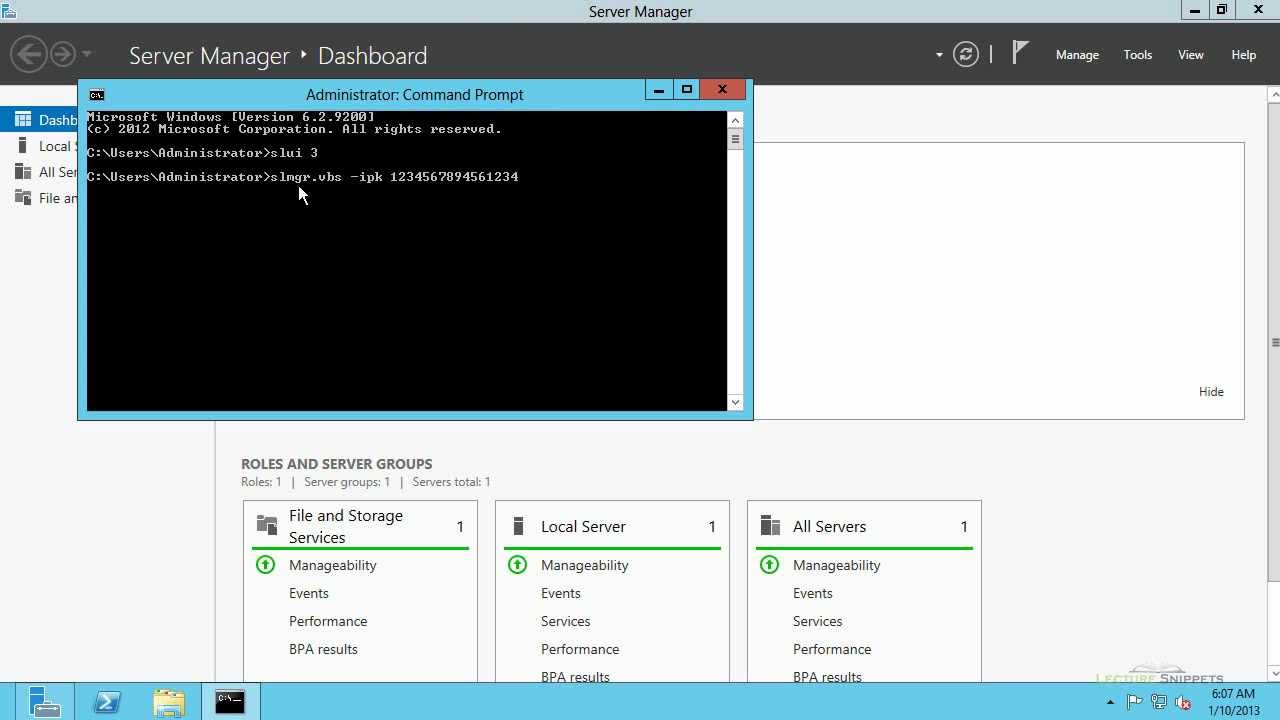Screen dimensions: 1280x720
Task: Select the Dashboard icon in the sidebar
Action: [23, 120]
